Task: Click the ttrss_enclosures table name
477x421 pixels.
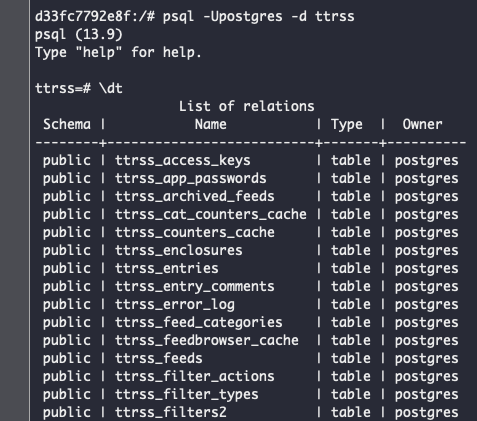Action: tap(179, 250)
